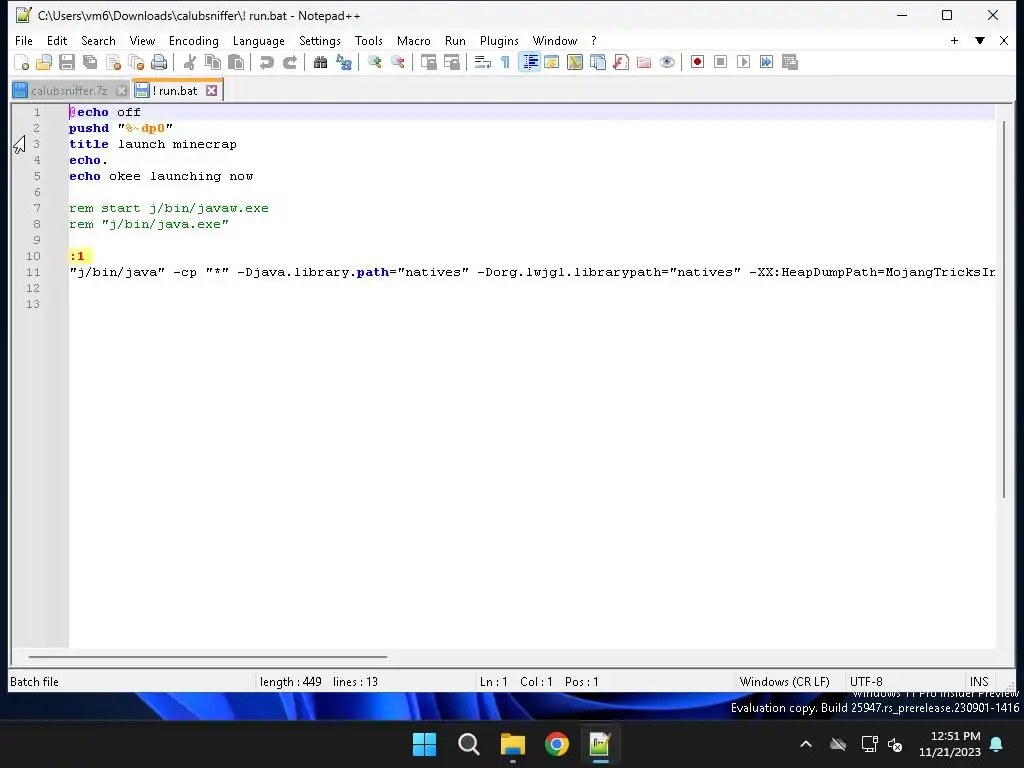Start recording a macro with the red dot
The image size is (1024, 768).
pos(697,62)
